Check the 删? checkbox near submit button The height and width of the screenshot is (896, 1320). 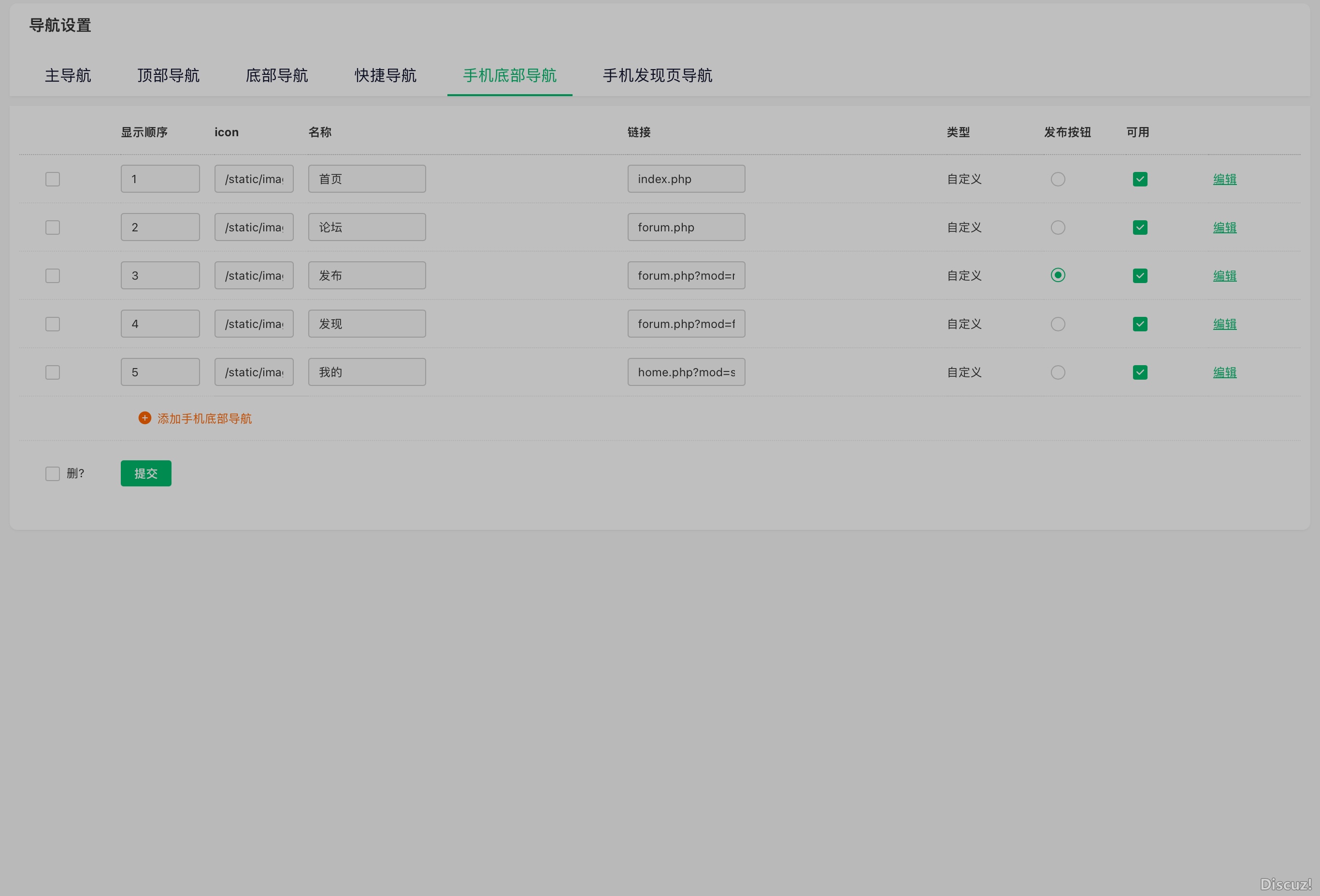tap(52, 473)
